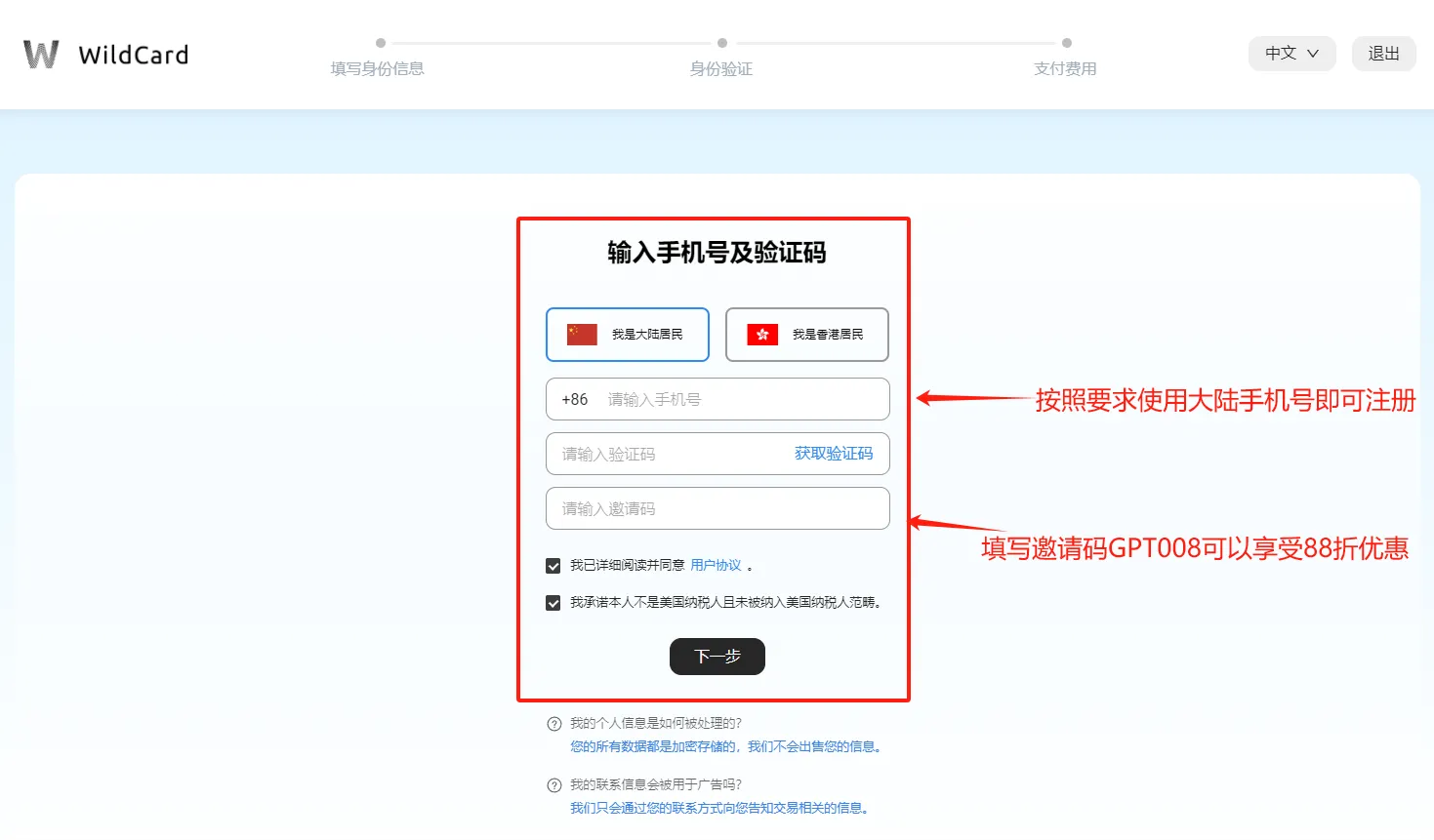Click 获取验证码 to request code
This screenshot has height=840, width=1434.
coord(834,454)
